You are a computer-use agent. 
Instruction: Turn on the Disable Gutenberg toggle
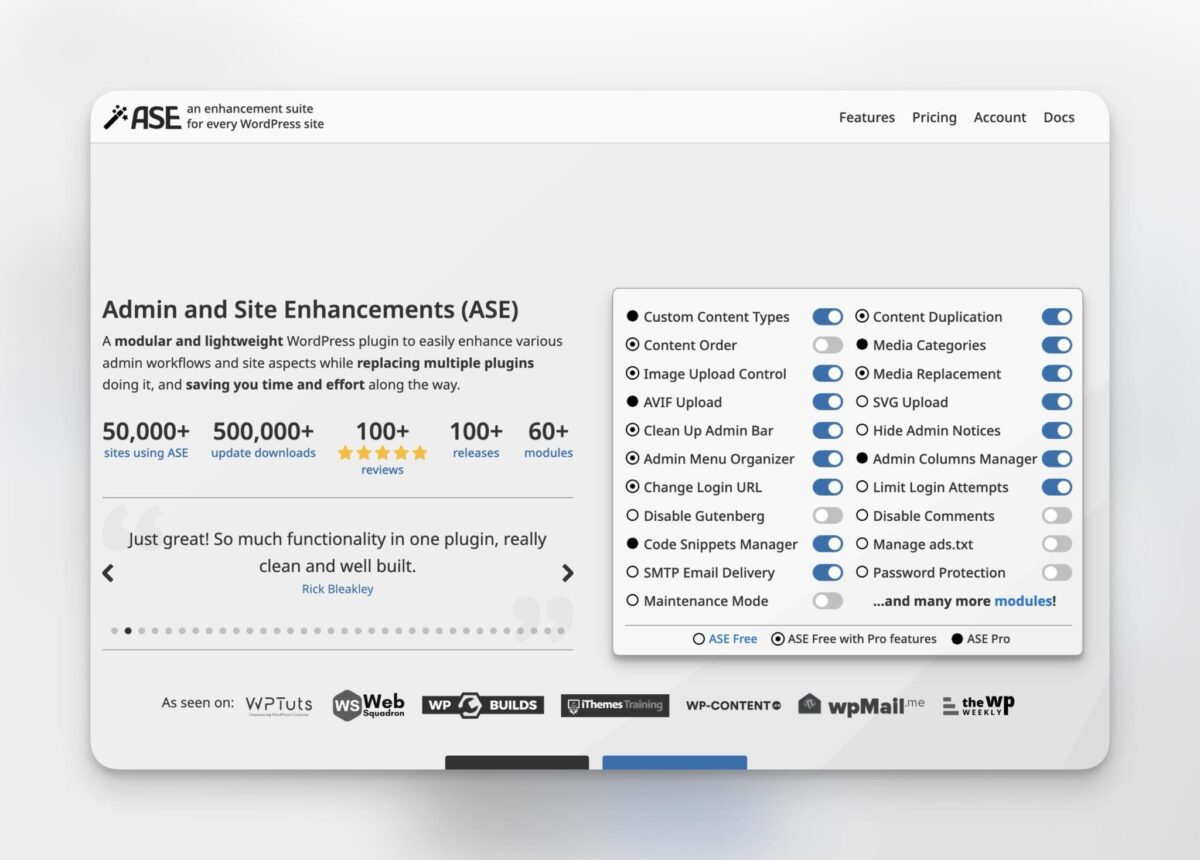[x=828, y=515]
